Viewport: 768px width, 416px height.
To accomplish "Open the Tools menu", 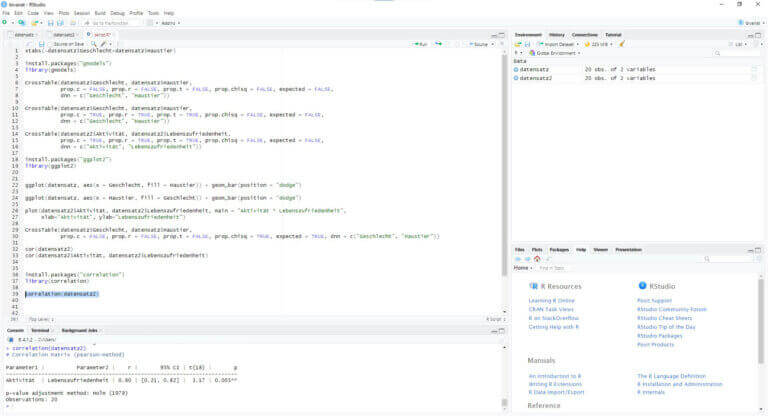I will [x=153, y=13].
